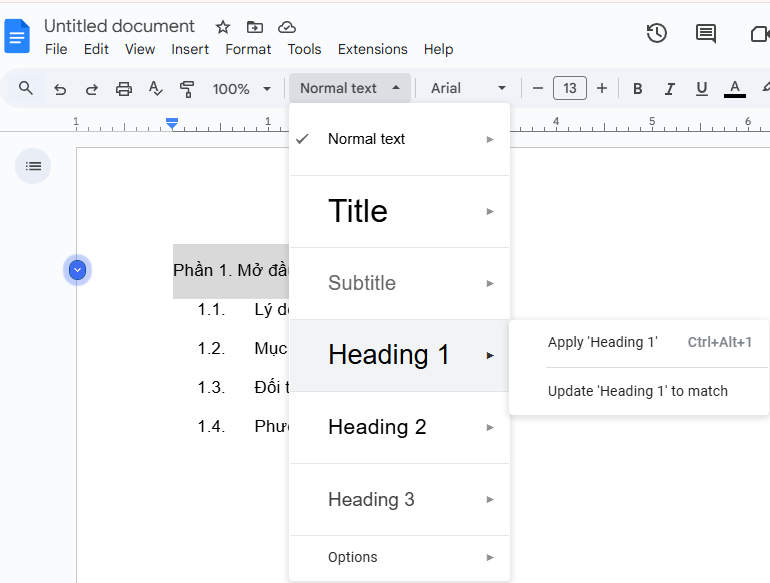Expand Title style submenu arrow

tap(490, 212)
